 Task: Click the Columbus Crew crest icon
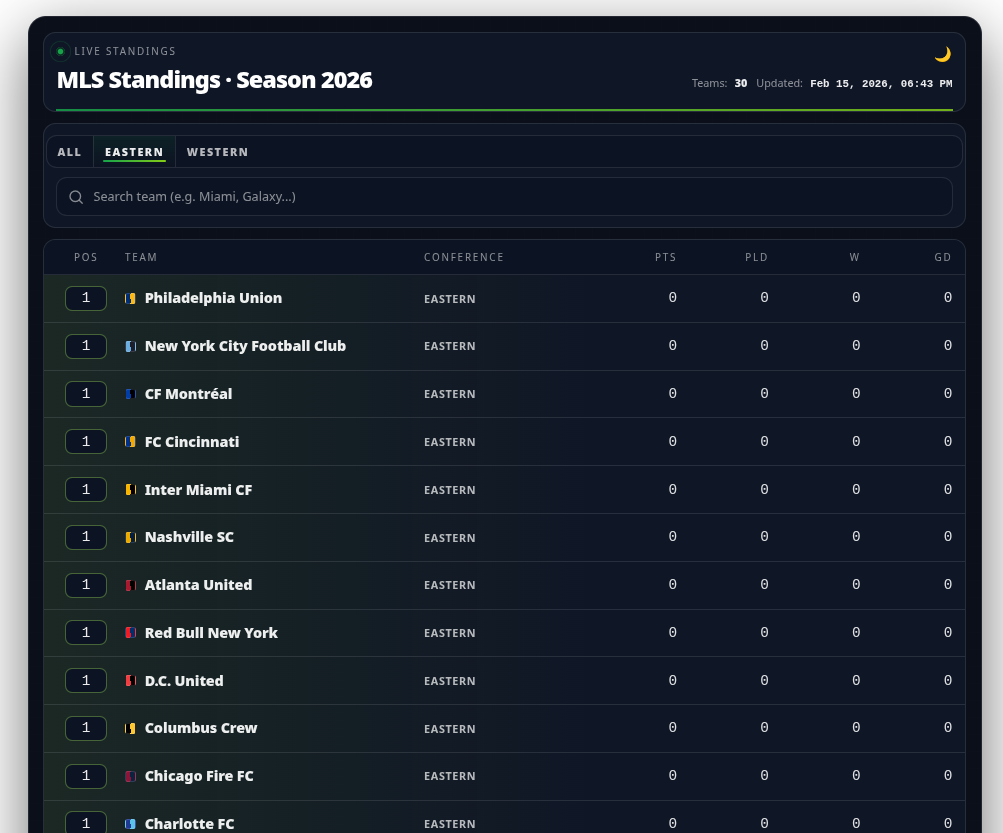tap(130, 728)
